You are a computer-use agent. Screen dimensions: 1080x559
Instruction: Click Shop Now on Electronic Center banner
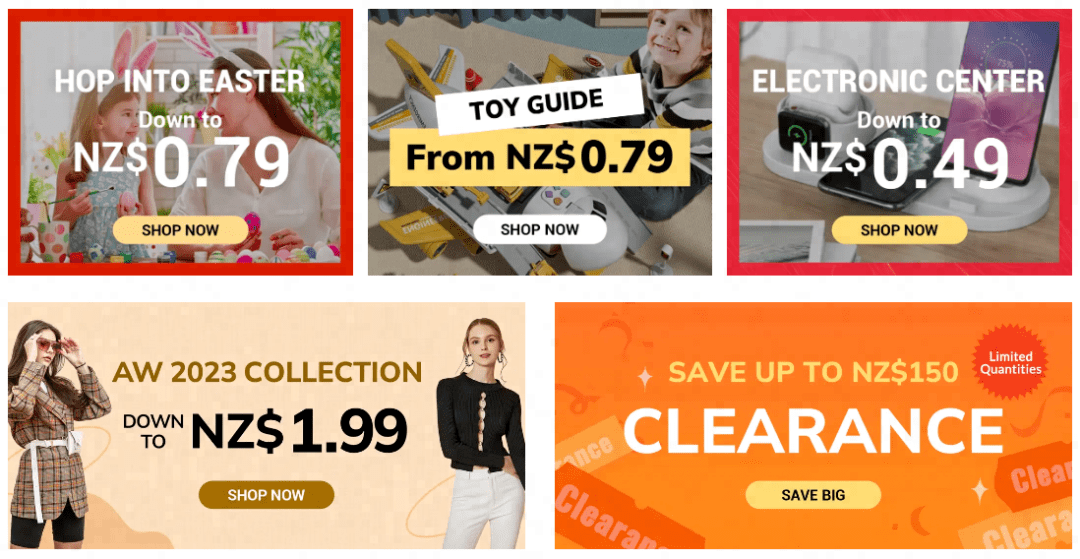pos(899,230)
